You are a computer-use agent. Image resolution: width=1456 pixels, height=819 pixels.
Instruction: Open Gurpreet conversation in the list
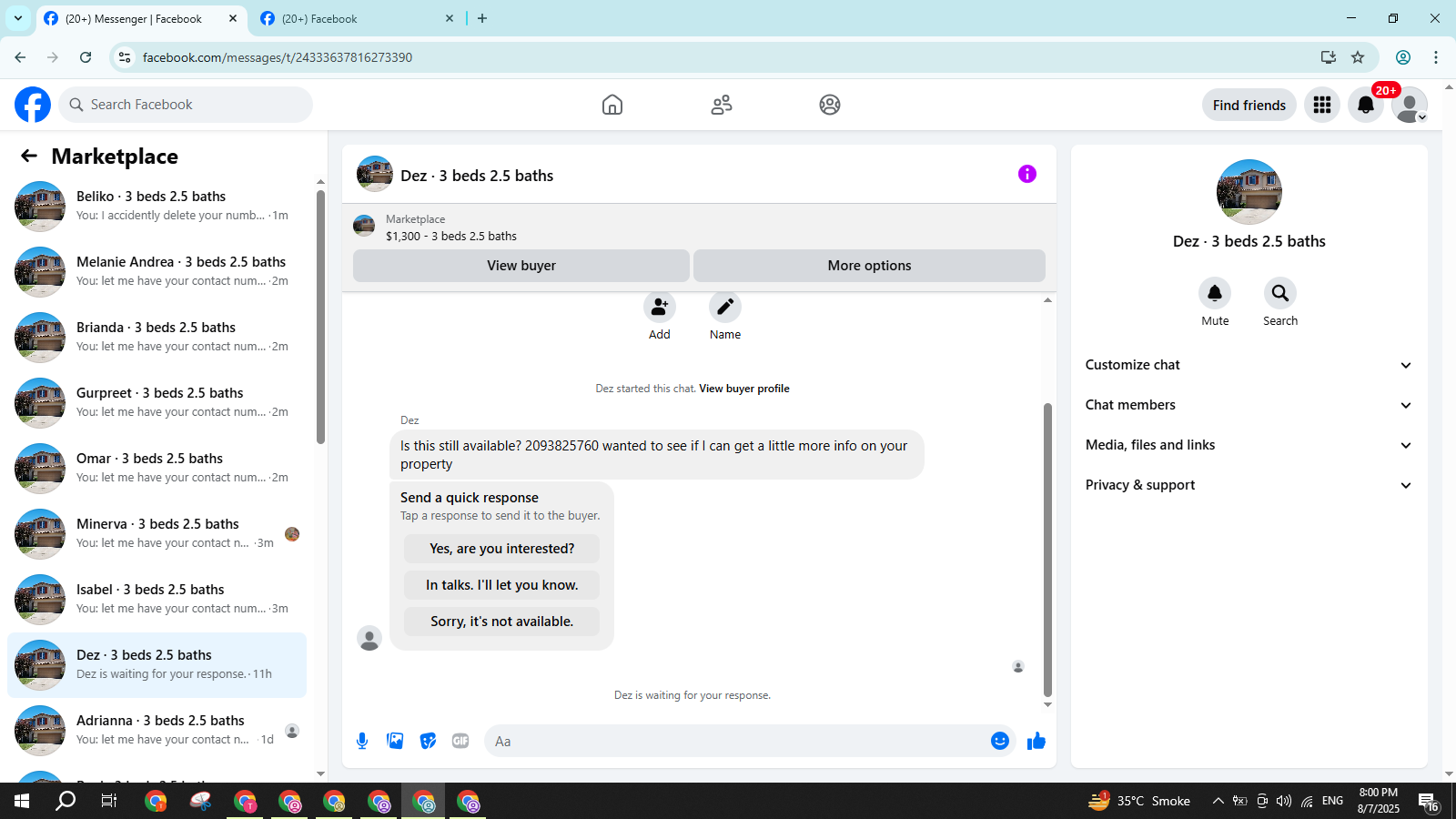pos(157,403)
